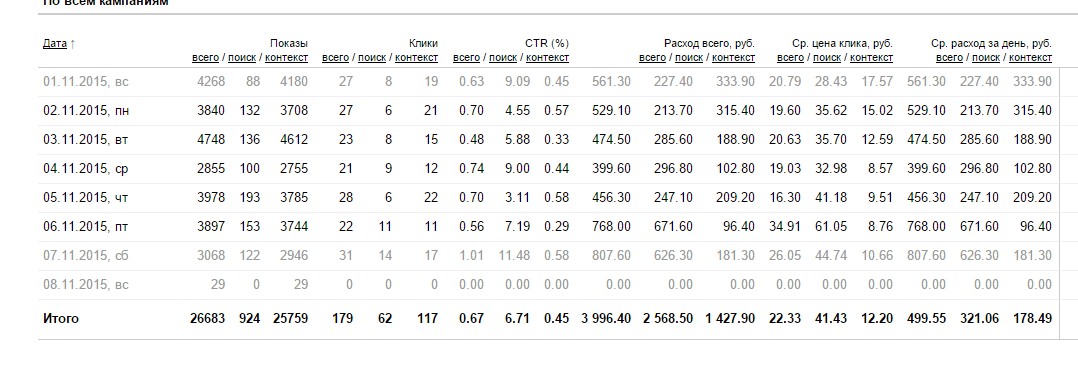Click поиск under Расход всего, руб.
The height and width of the screenshot is (373, 1078).
click(689, 58)
